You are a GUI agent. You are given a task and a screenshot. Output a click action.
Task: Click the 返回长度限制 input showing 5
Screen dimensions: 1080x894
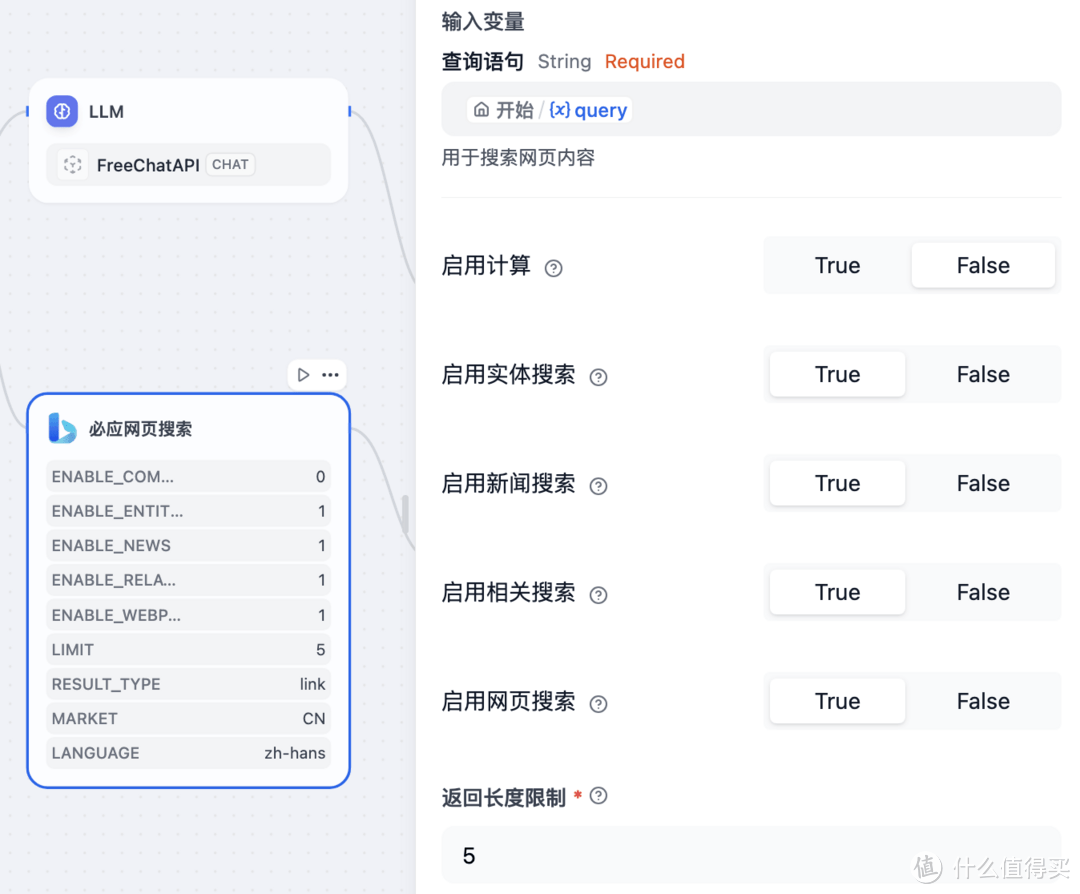click(x=750, y=856)
